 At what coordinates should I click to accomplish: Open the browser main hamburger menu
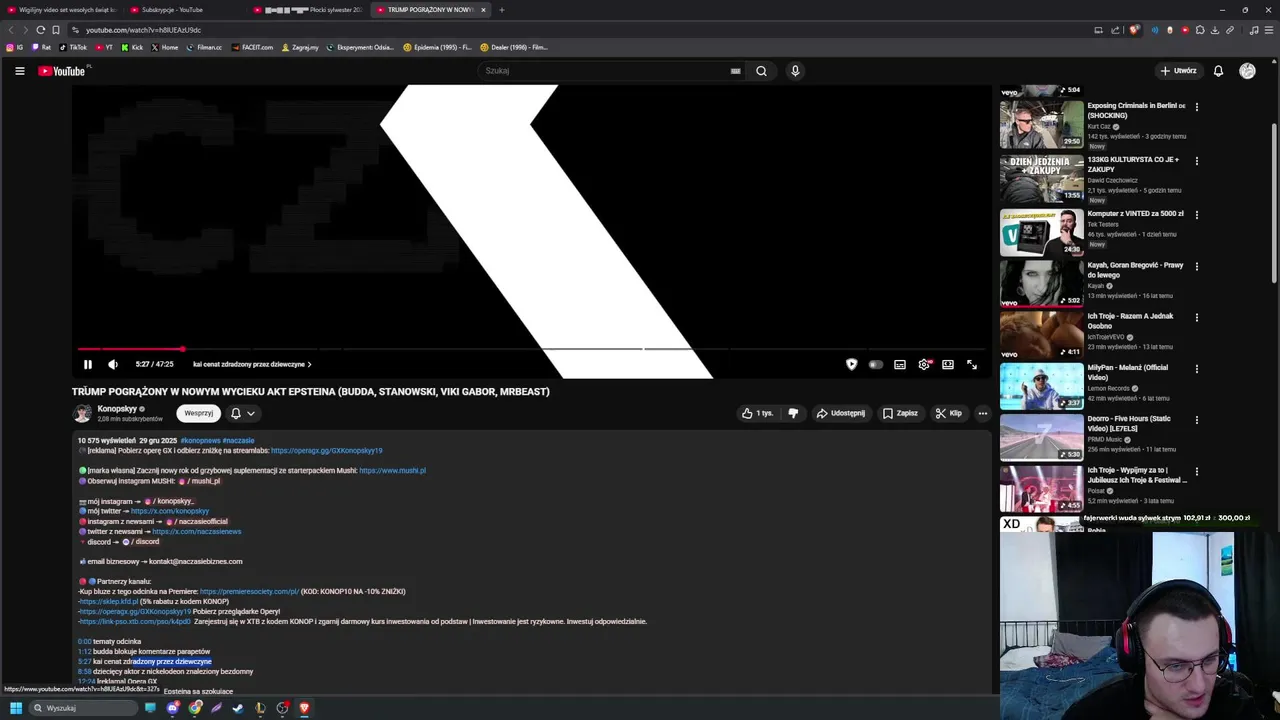(1269, 30)
